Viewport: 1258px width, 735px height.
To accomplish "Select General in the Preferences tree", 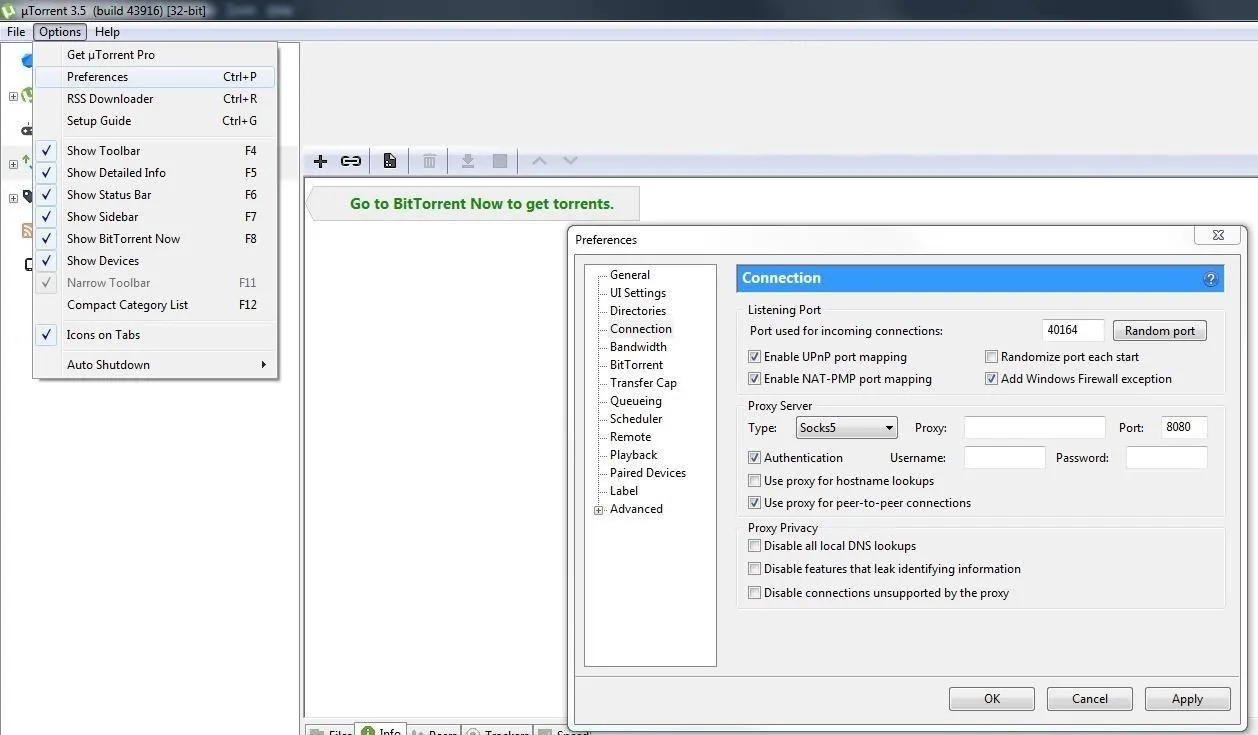I will 630,275.
